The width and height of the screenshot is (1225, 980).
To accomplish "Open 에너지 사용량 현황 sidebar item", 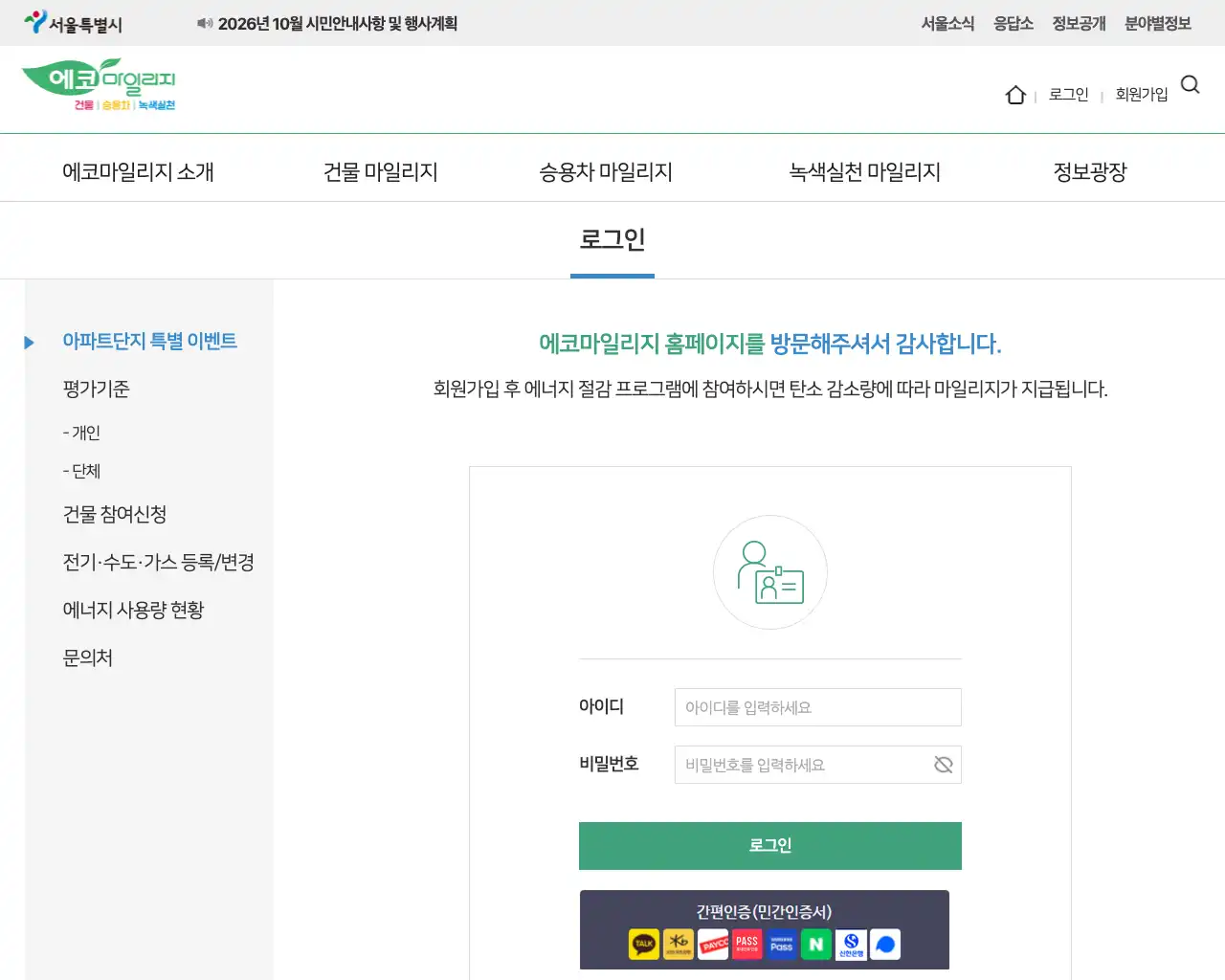I will tap(133, 611).
